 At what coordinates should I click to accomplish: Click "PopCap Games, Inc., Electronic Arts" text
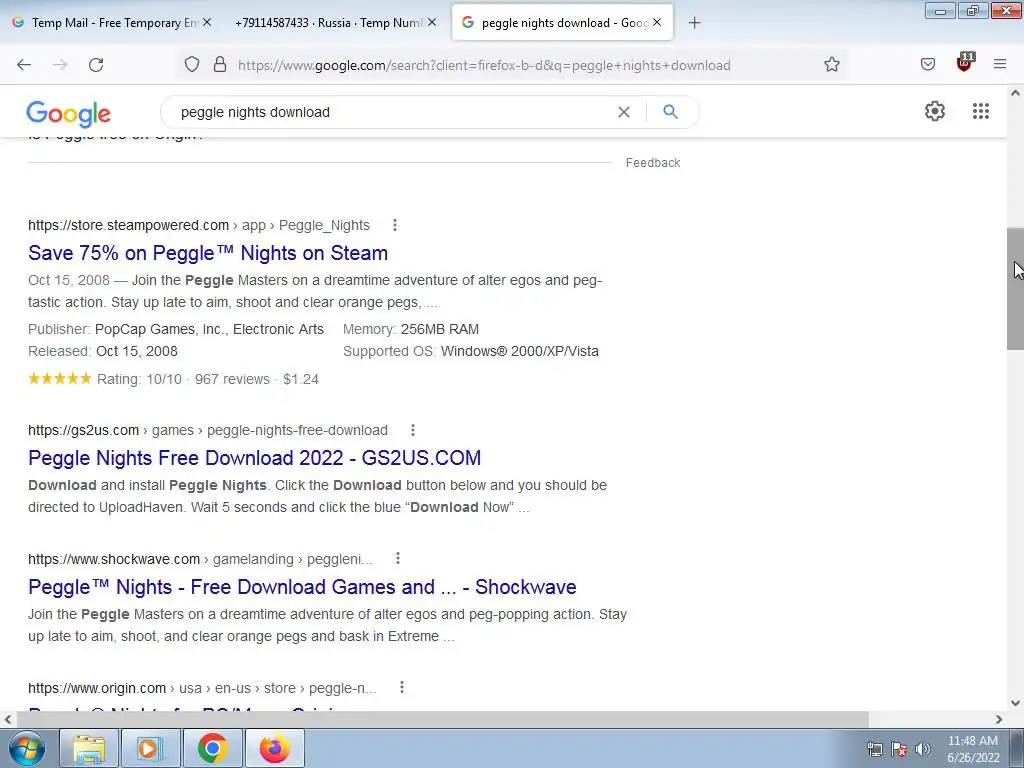tap(209, 329)
